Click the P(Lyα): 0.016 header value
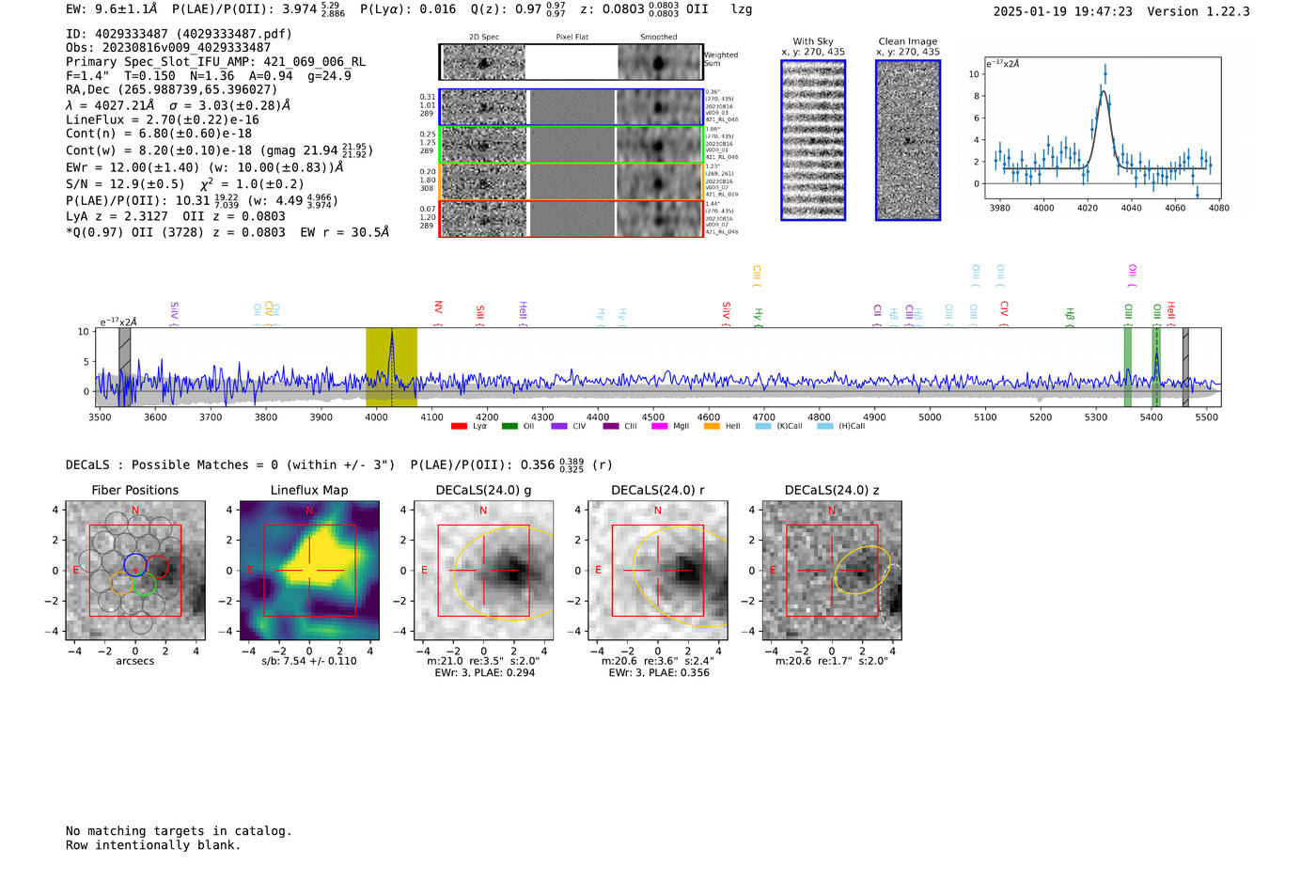Screen dimensions: 1316x896 click(x=408, y=8)
